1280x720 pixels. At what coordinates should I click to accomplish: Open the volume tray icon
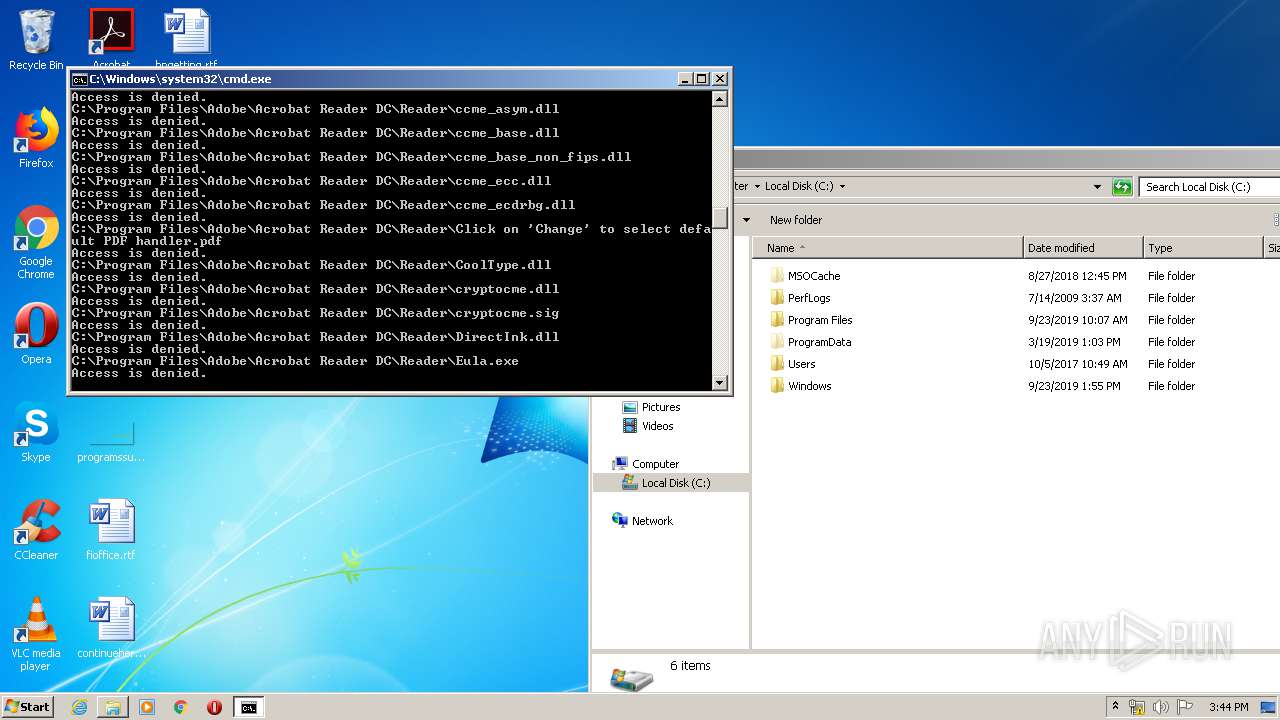tap(1162, 707)
